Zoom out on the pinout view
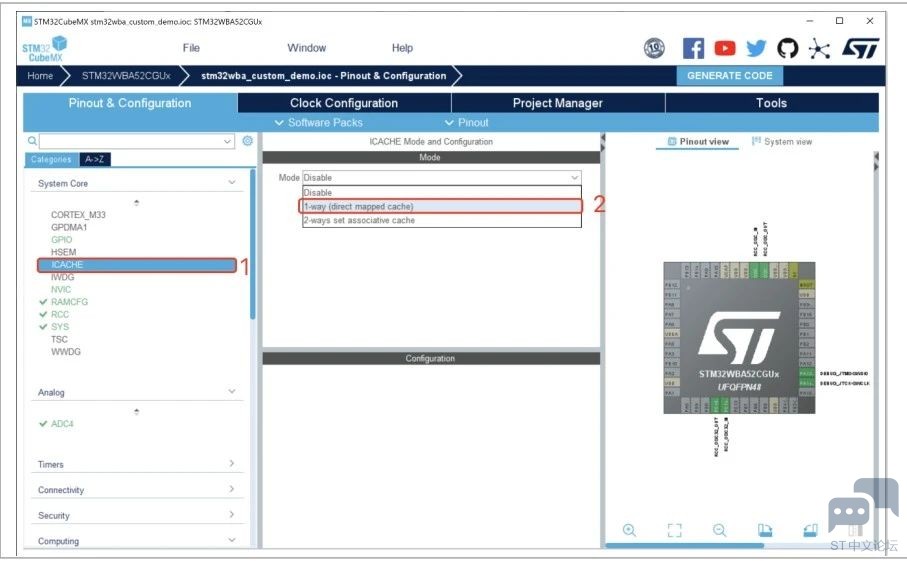 pos(720,530)
